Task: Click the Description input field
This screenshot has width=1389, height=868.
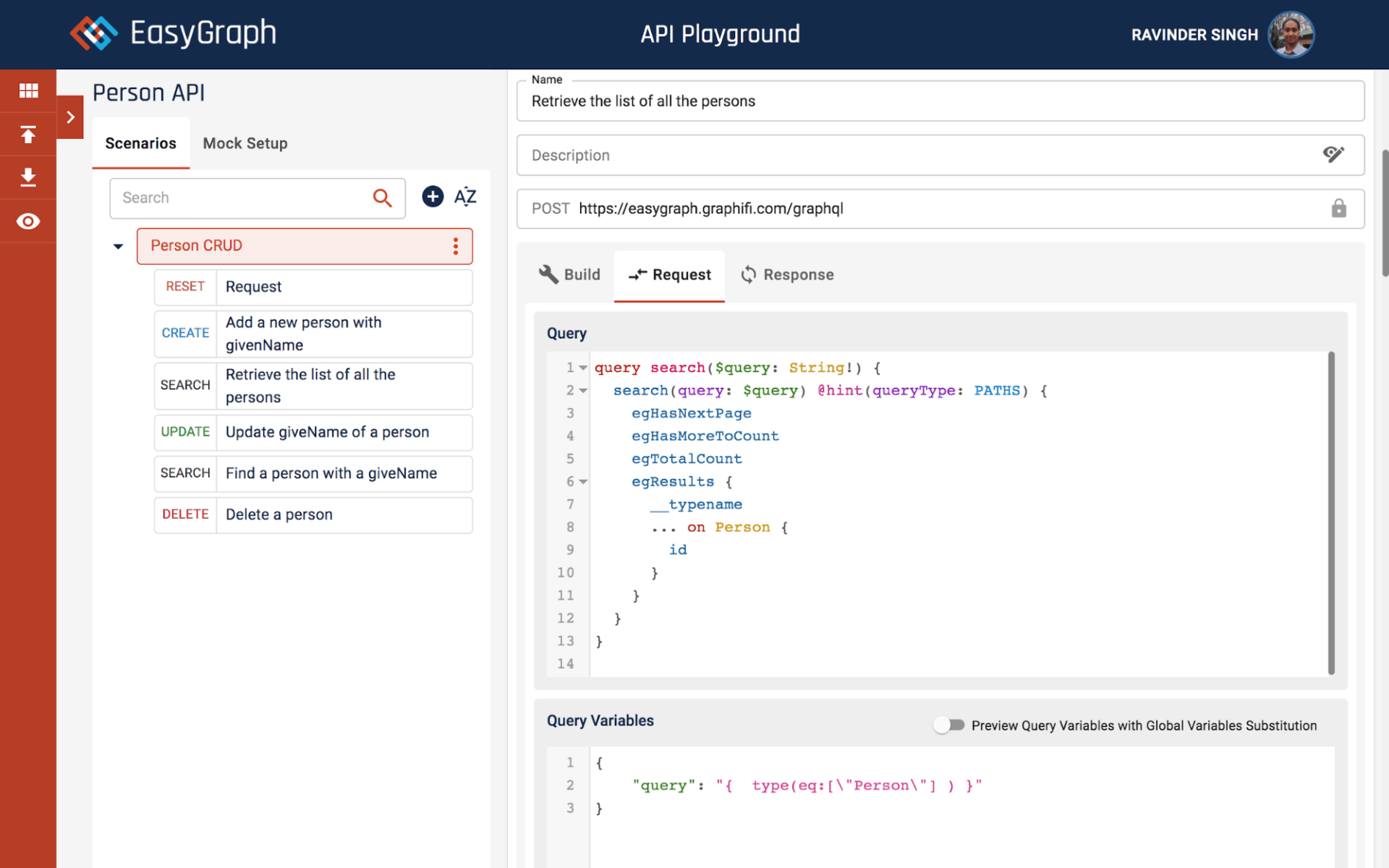Action: (919, 155)
